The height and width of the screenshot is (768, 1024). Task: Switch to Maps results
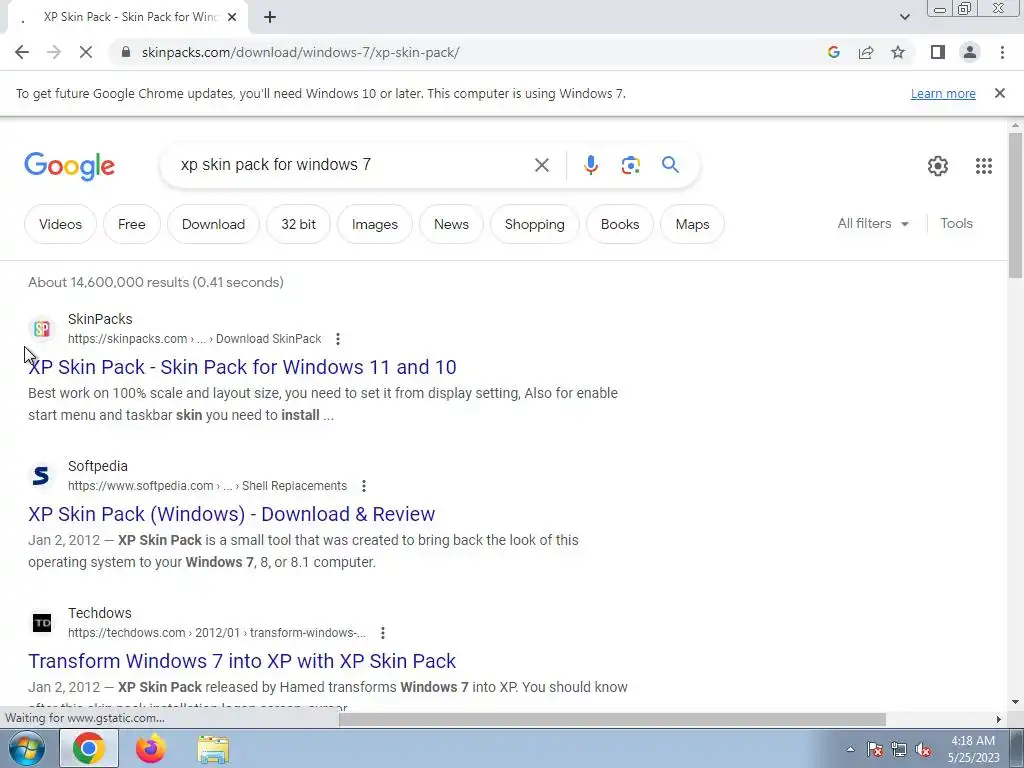click(x=692, y=224)
